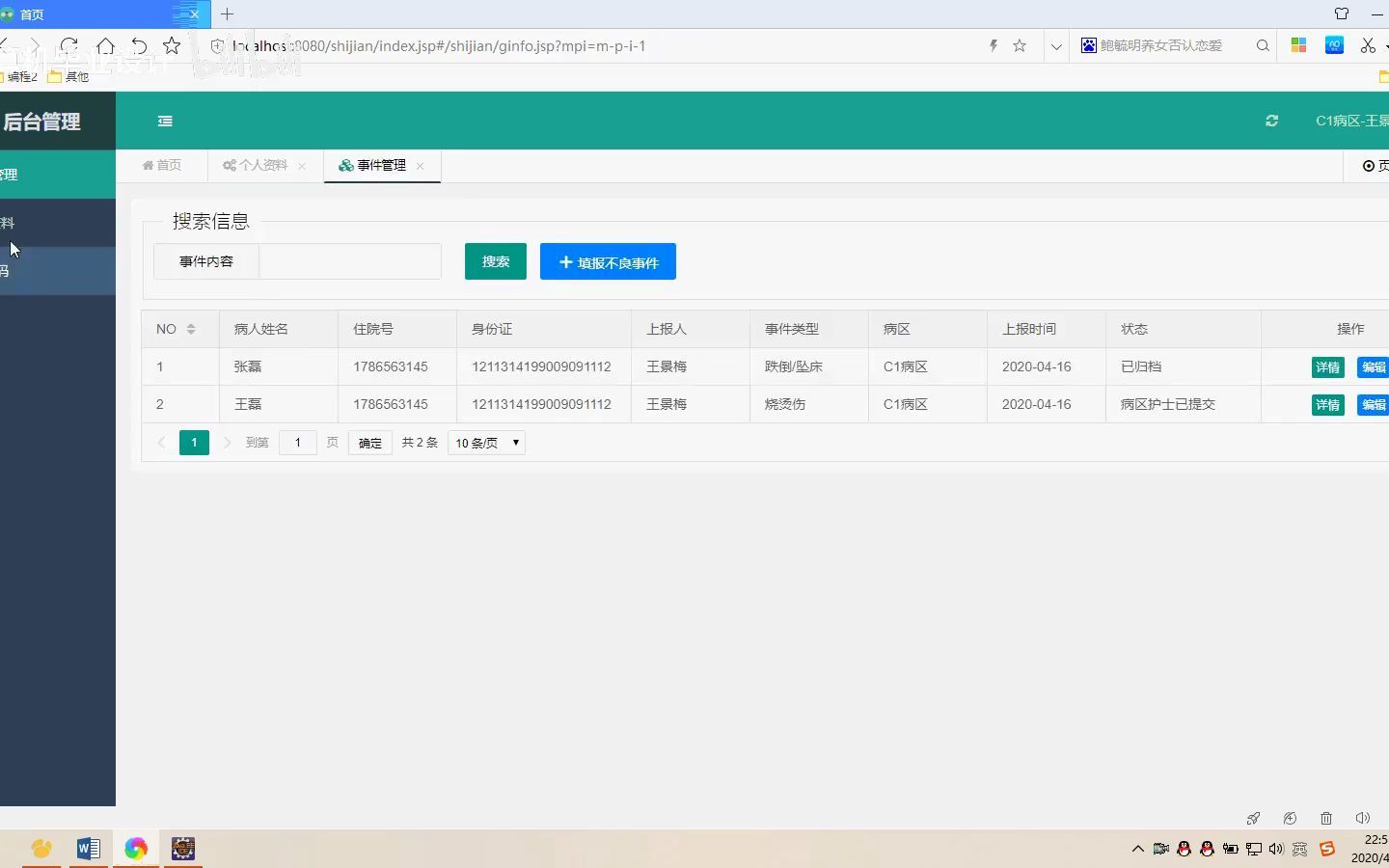Image resolution: width=1389 pixels, height=868 pixels.
Task: Click inside the 事件内容 search input field
Action: (x=350, y=261)
